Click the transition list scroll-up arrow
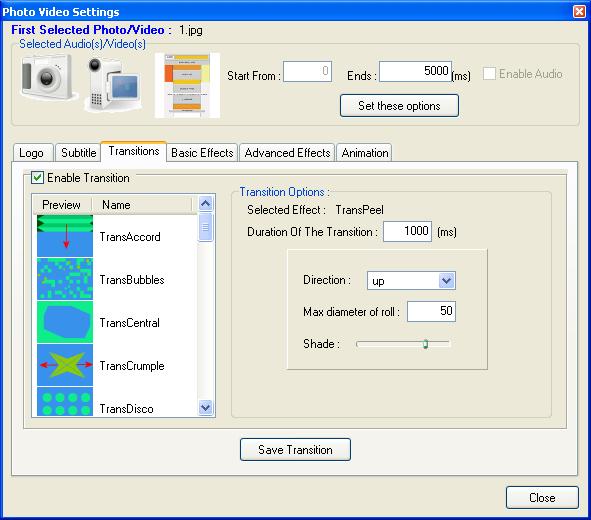Image resolution: width=591 pixels, height=520 pixels. [205, 204]
